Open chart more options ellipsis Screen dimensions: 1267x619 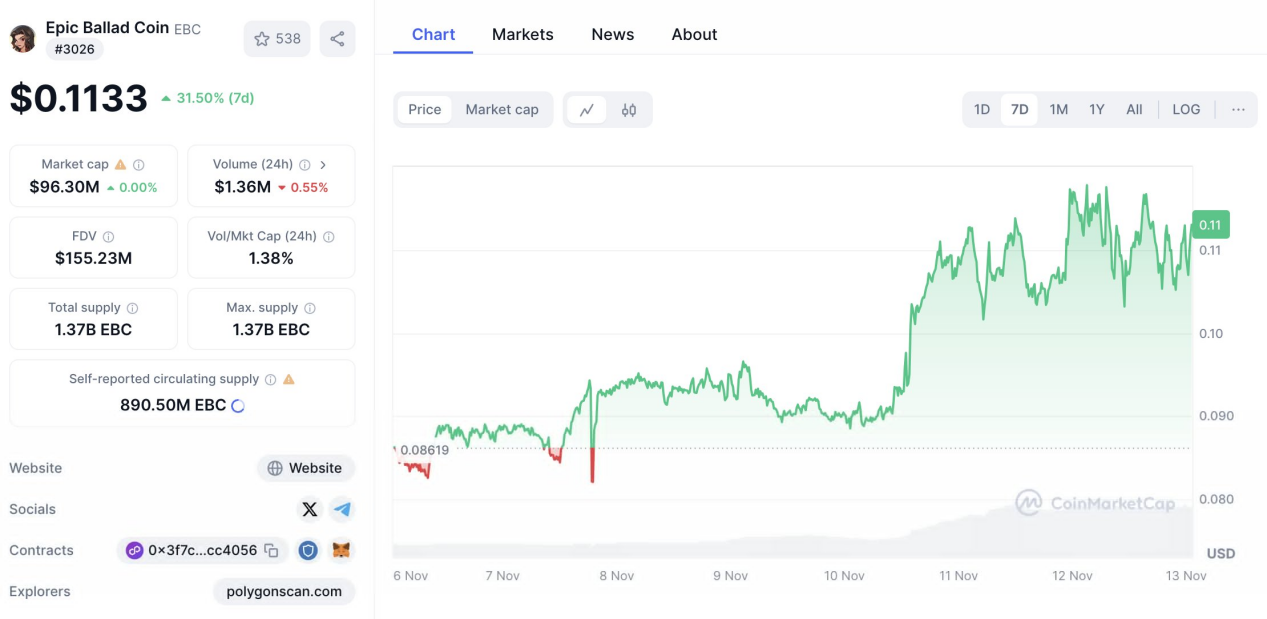pyautogui.click(x=1238, y=110)
